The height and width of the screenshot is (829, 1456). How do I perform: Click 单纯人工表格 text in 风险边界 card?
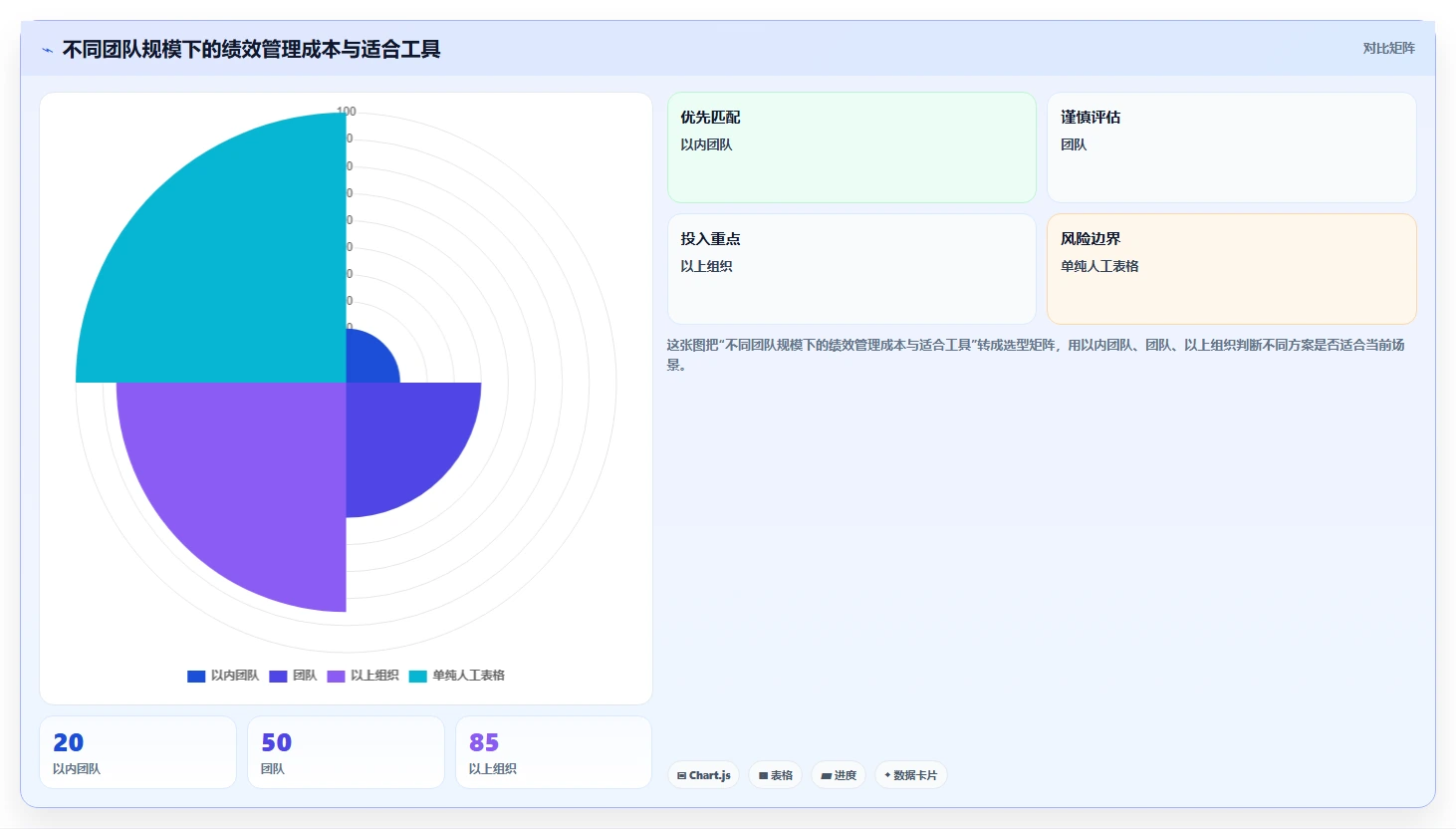tap(1099, 266)
